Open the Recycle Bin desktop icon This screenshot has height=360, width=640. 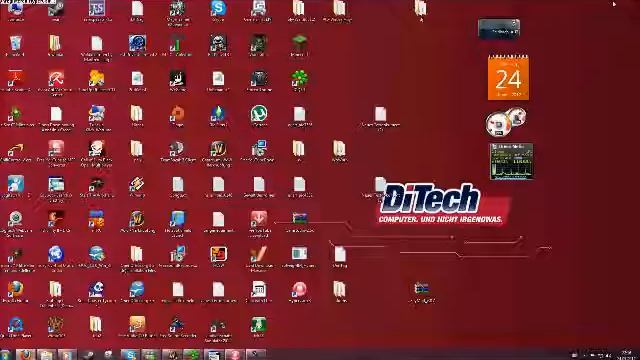(15, 44)
